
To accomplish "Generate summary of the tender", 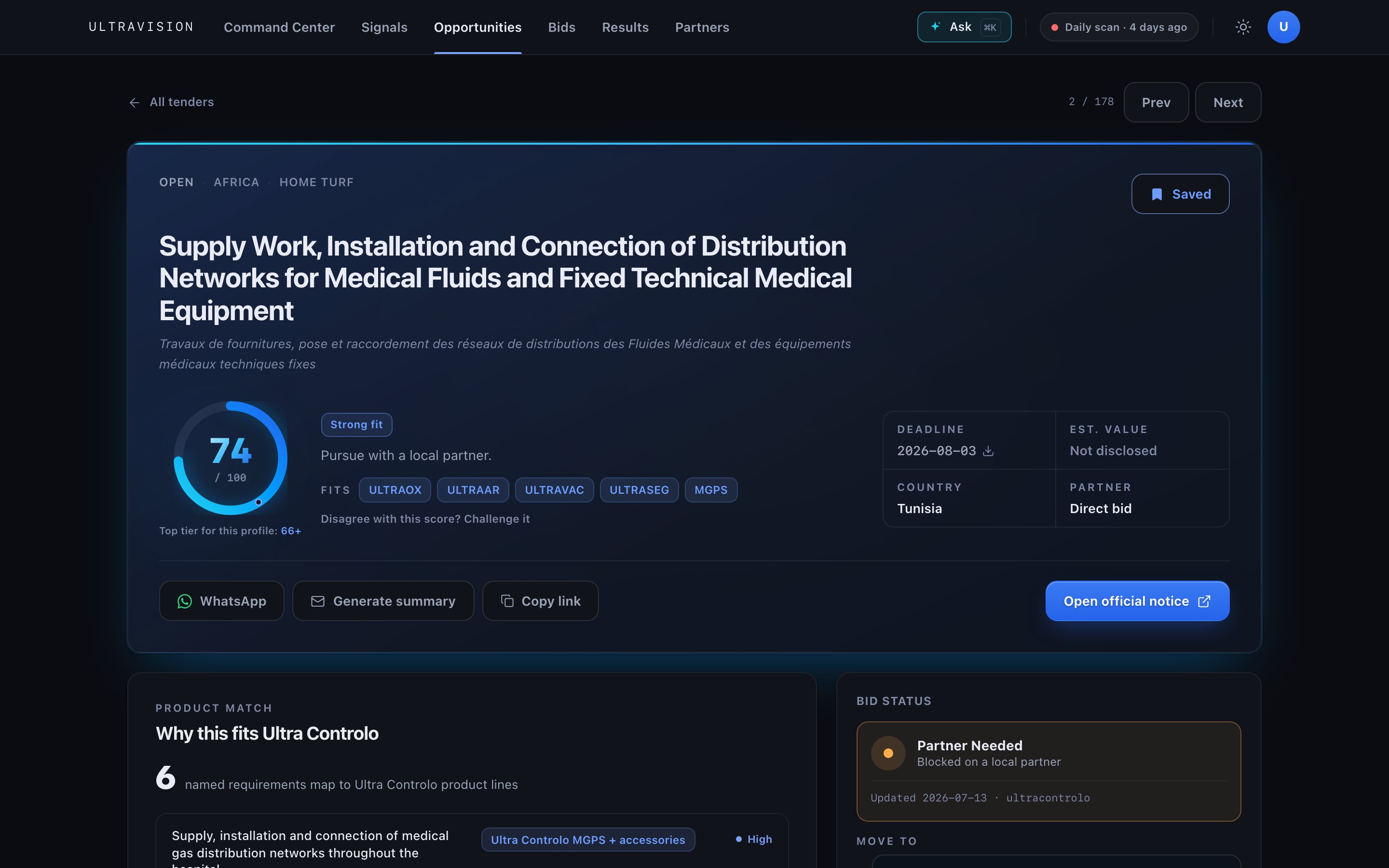I will (x=383, y=600).
